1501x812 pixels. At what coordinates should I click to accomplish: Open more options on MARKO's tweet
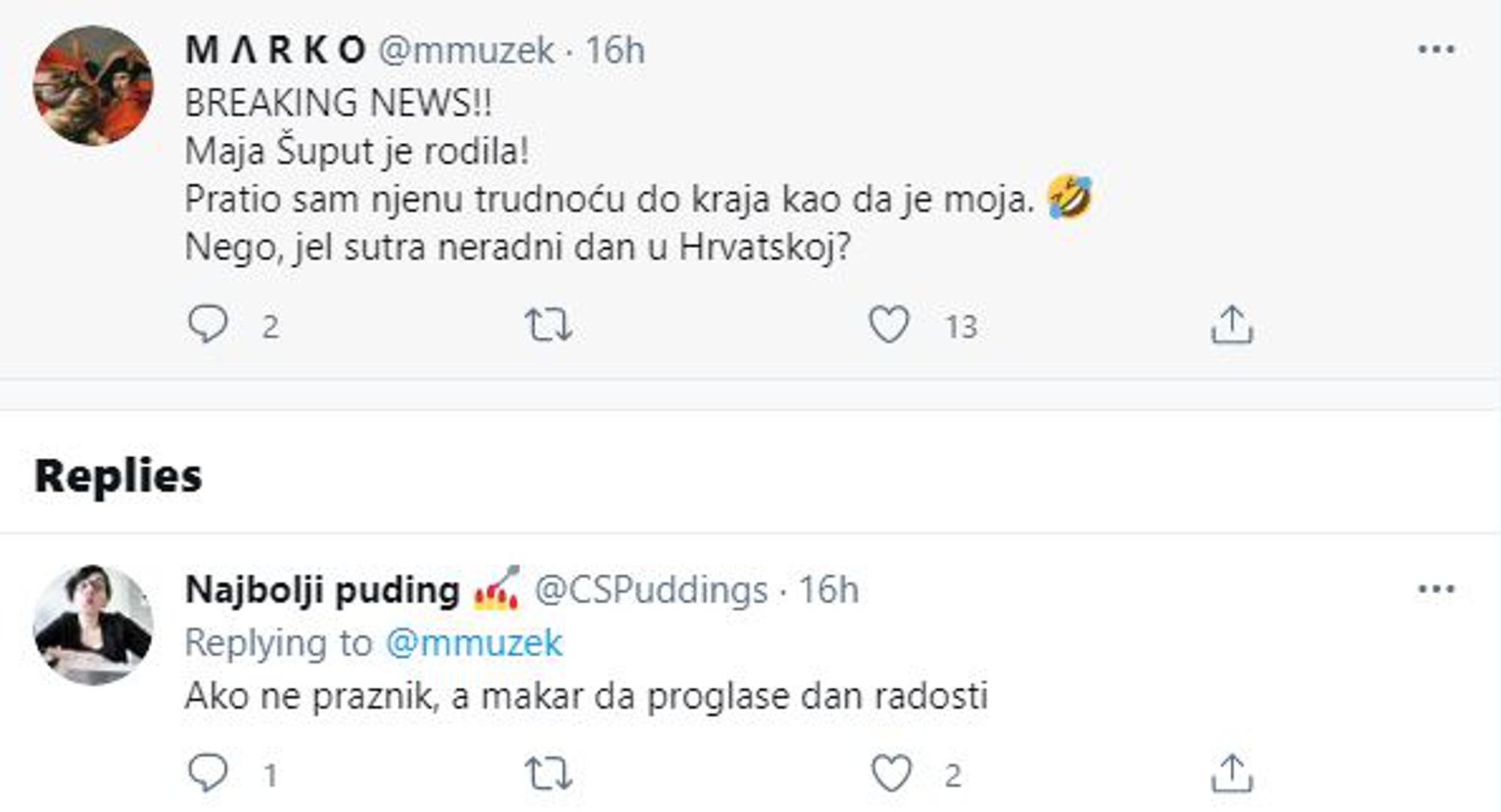(x=1436, y=50)
